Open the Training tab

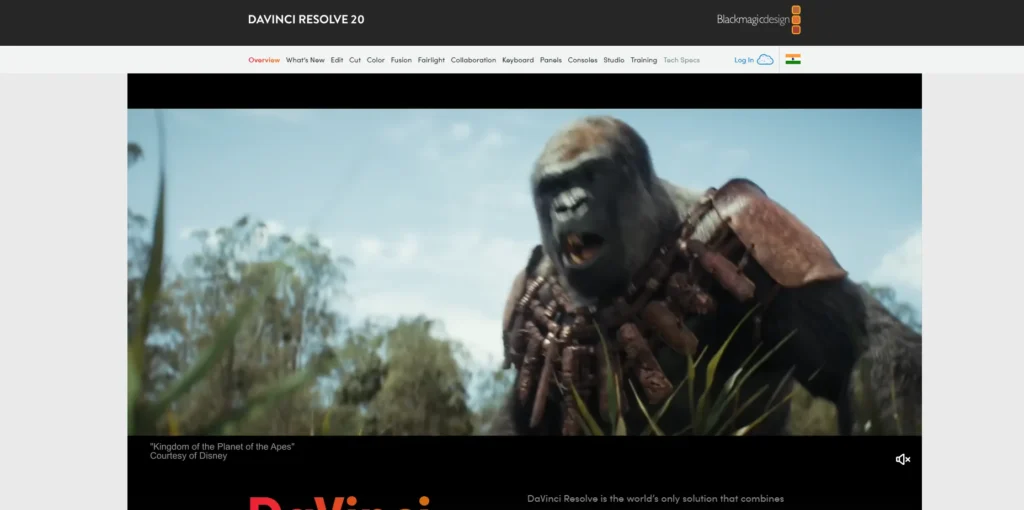pyautogui.click(x=643, y=60)
